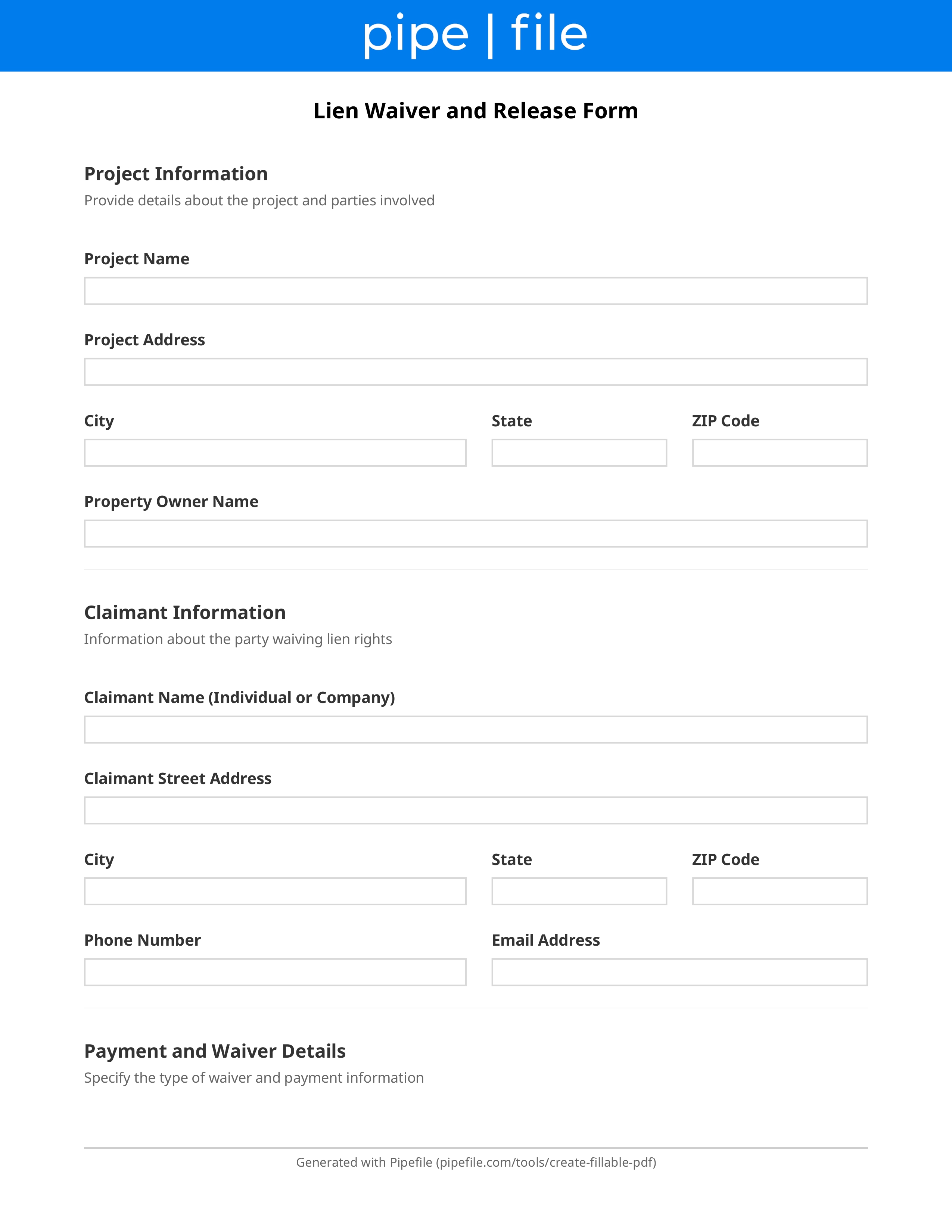Screen dimensions: 952x1232
Task: Click the Property Owner Name label
Action: click(171, 502)
